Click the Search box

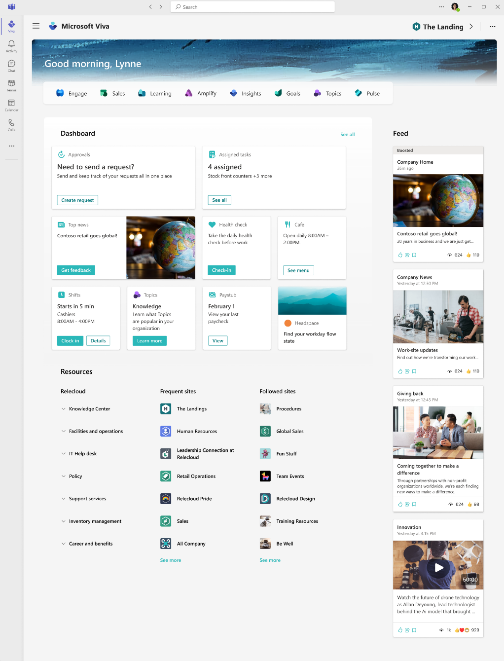pos(252,7)
